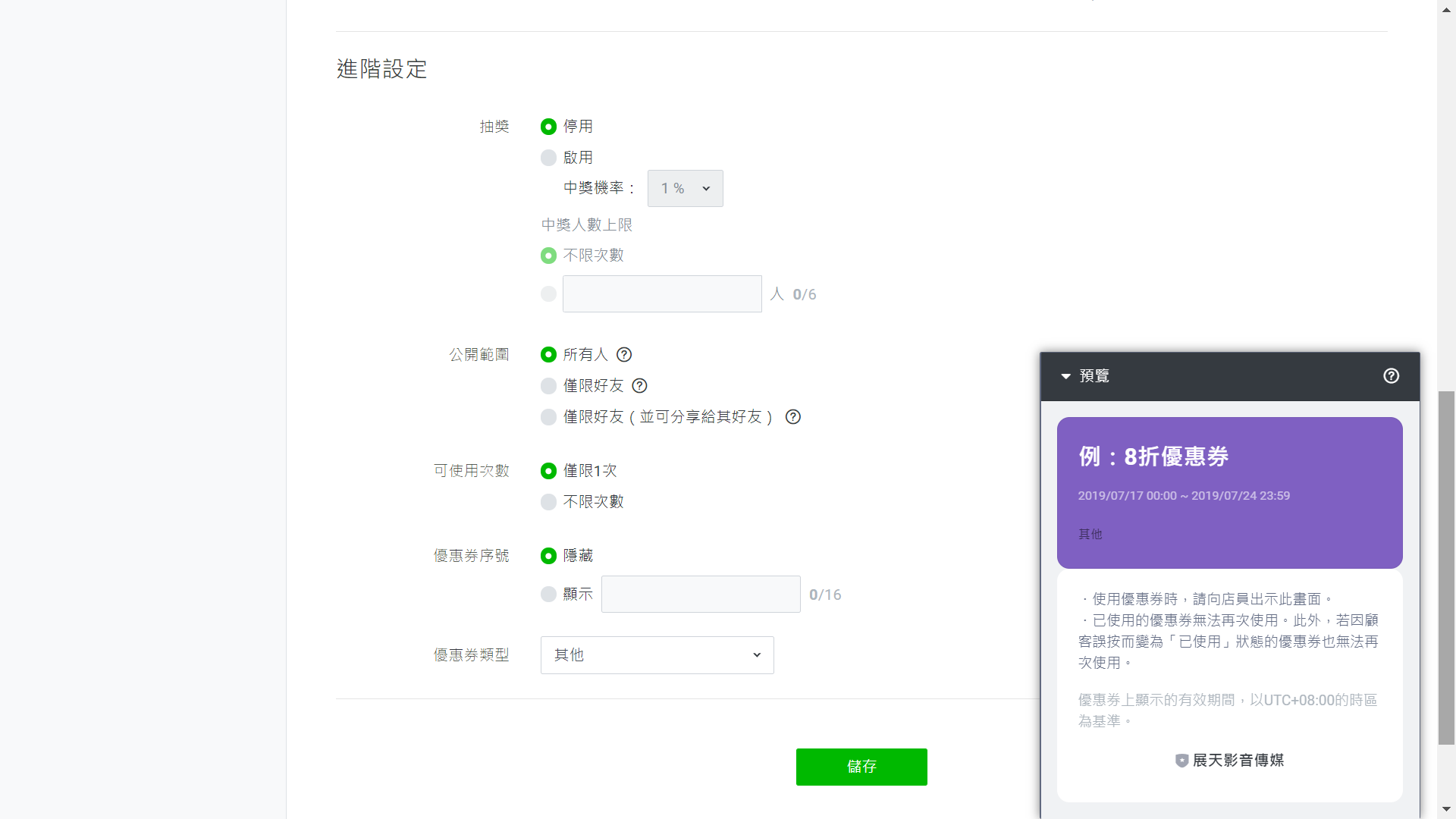Select 顯示 for 優惠券序號
The width and height of the screenshot is (1456, 819).
click(x=548, y=595)
